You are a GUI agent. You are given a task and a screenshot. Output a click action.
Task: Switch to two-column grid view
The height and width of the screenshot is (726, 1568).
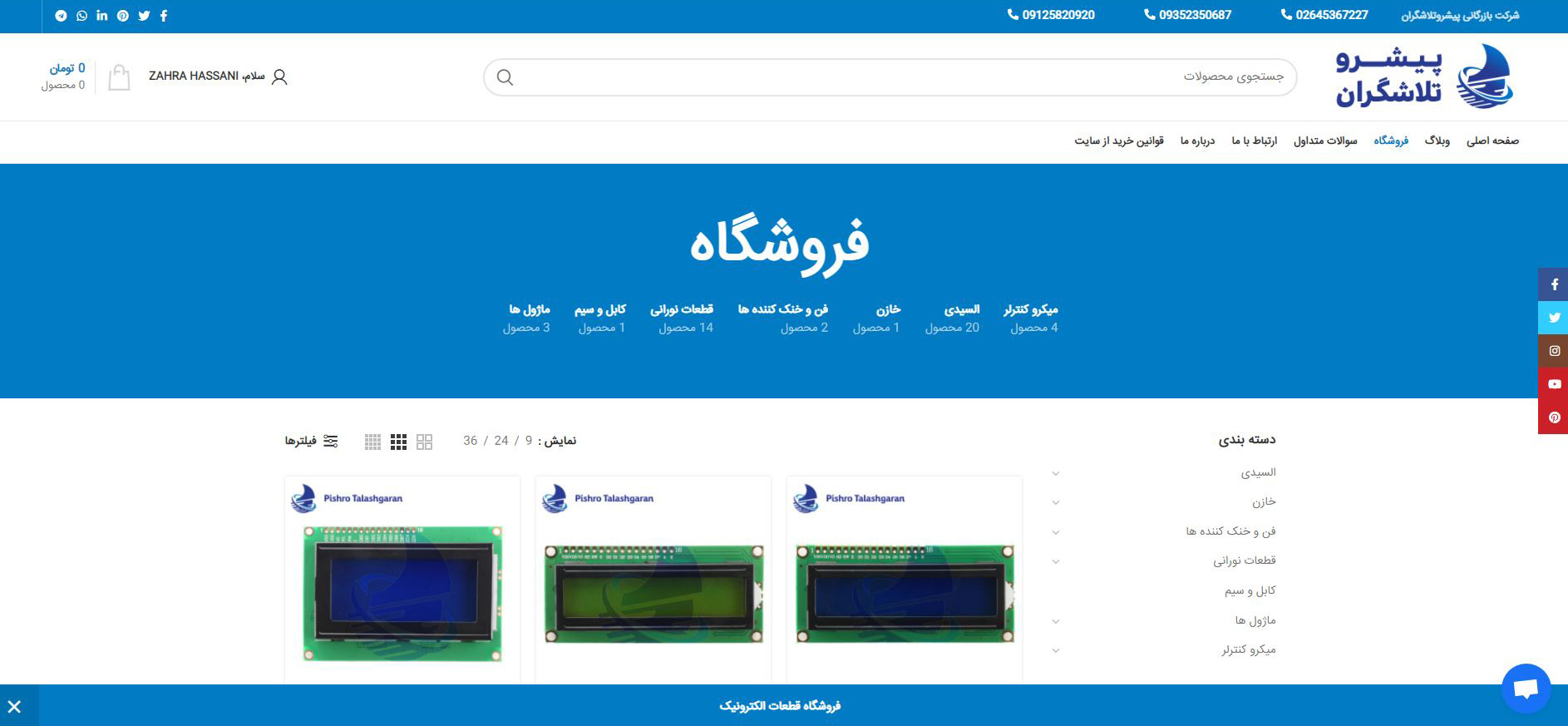pos(424,442)
